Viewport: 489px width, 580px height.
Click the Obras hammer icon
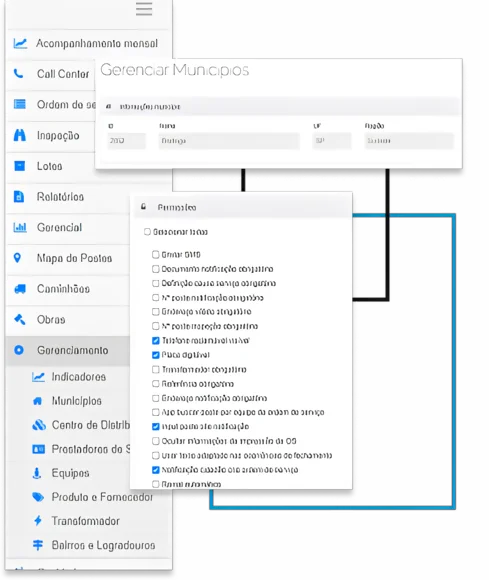pyautogui.click(x=20, y=319)
